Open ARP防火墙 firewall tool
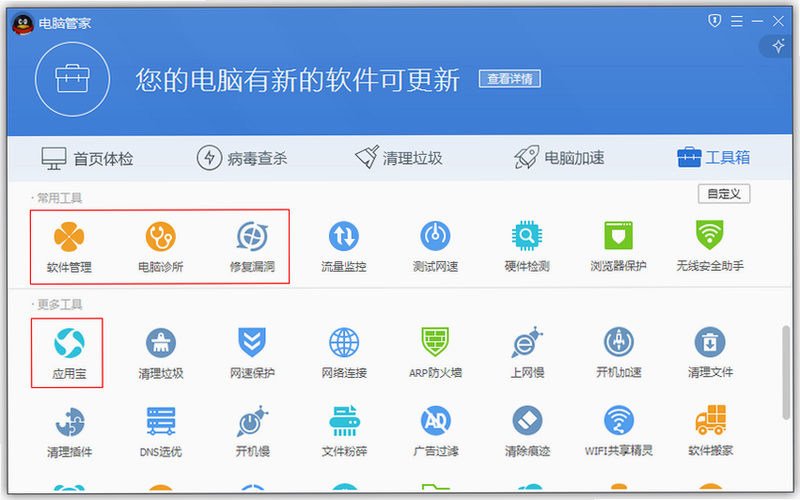Viewport: 800px width, 500px height. (x=435, y=354)
